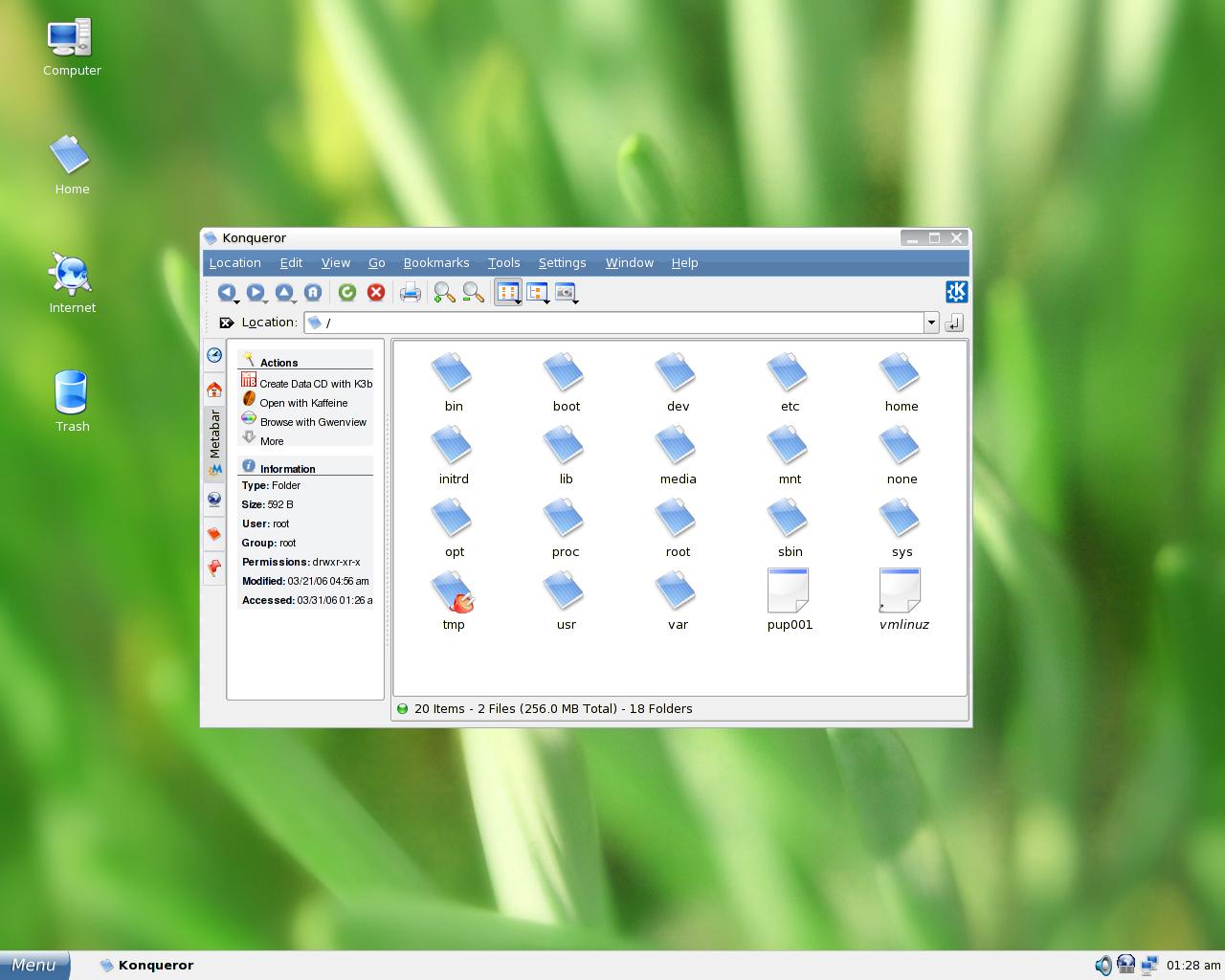
Task: Collapse the Actions section header
Action: [x=305, y=362]
